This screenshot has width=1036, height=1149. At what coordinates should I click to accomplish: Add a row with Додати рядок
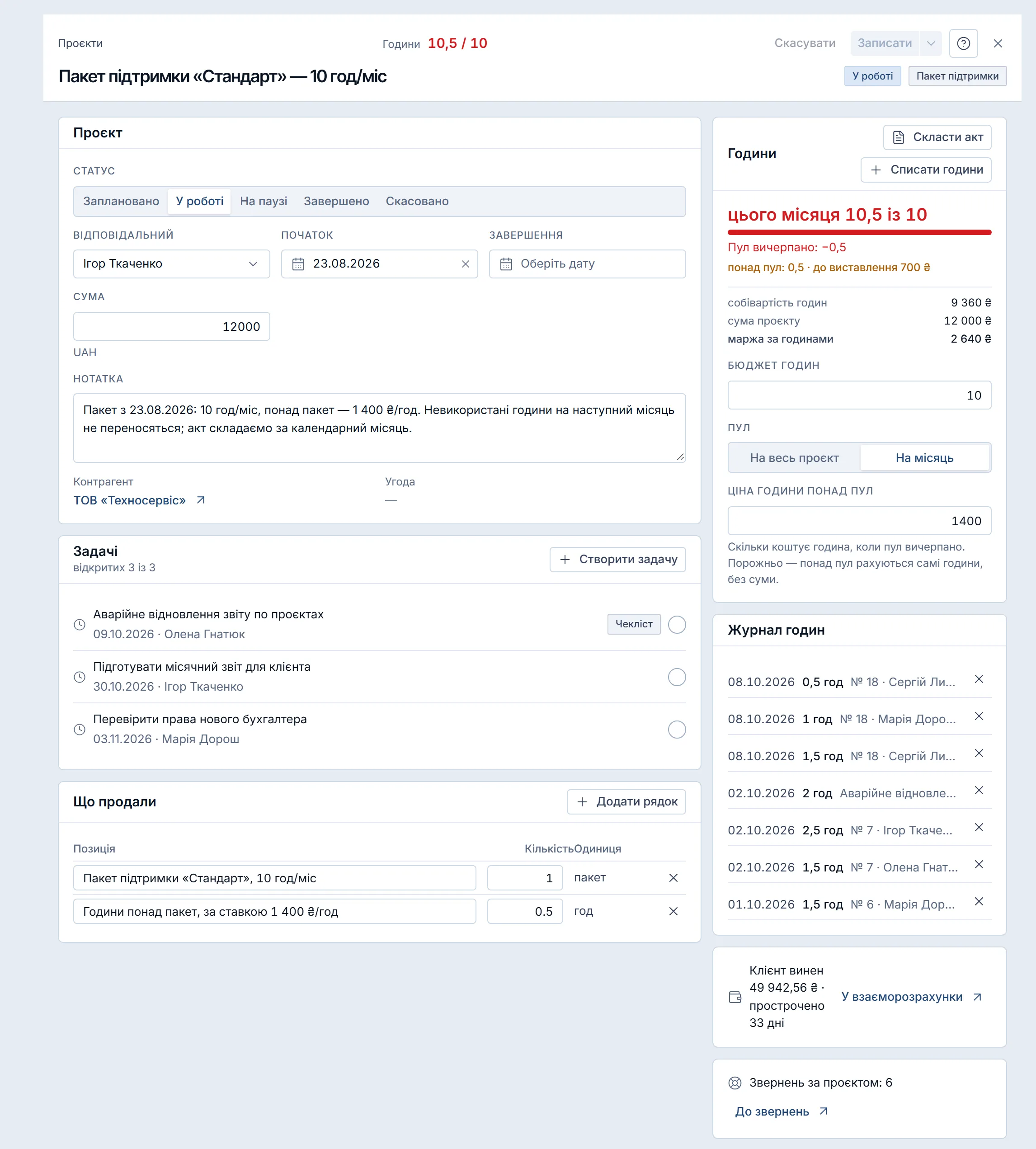pos(626,802)
